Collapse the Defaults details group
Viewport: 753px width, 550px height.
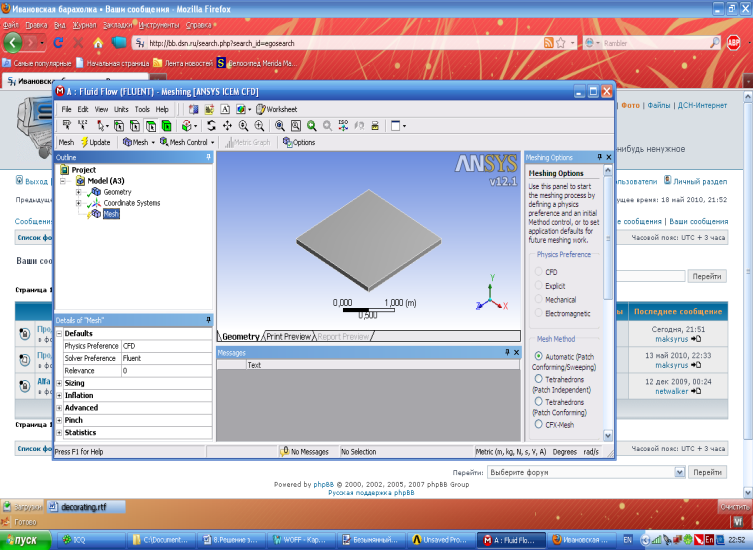pyautogui.click(x=59, y=333)
